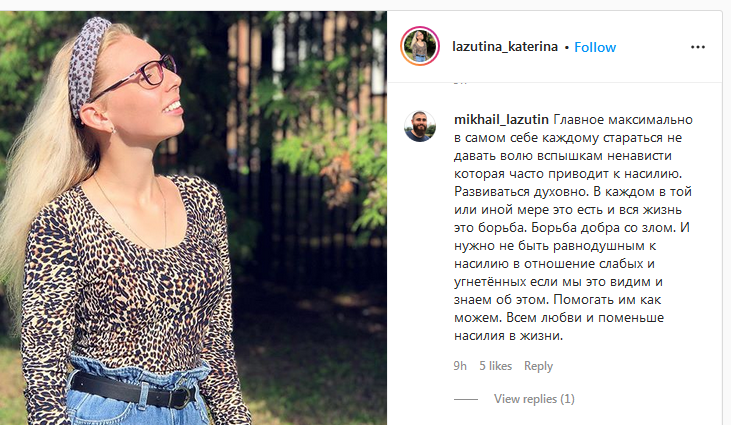Open the three-dot more options menu
The height and width of the screenshot is (425, 731).
pyautogui.click(x=697, y=47)
